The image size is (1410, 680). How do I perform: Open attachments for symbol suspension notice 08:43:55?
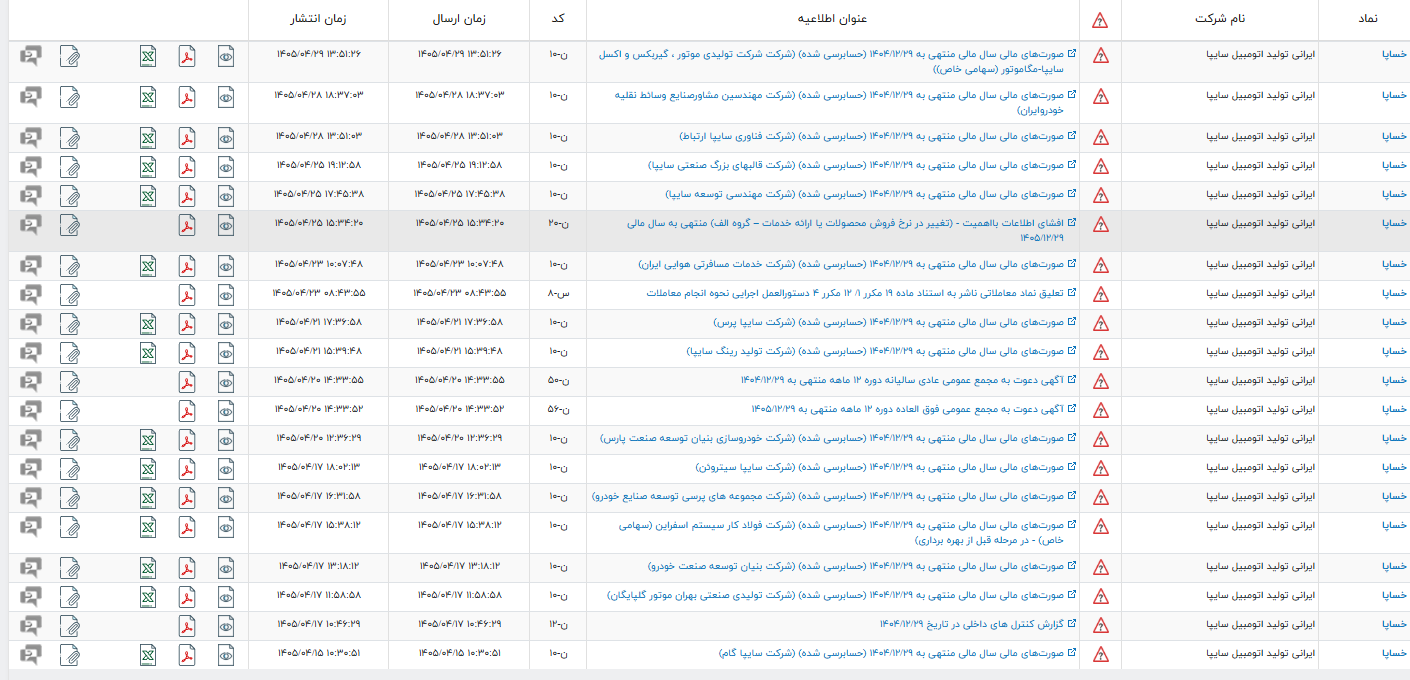click(70, 294)
